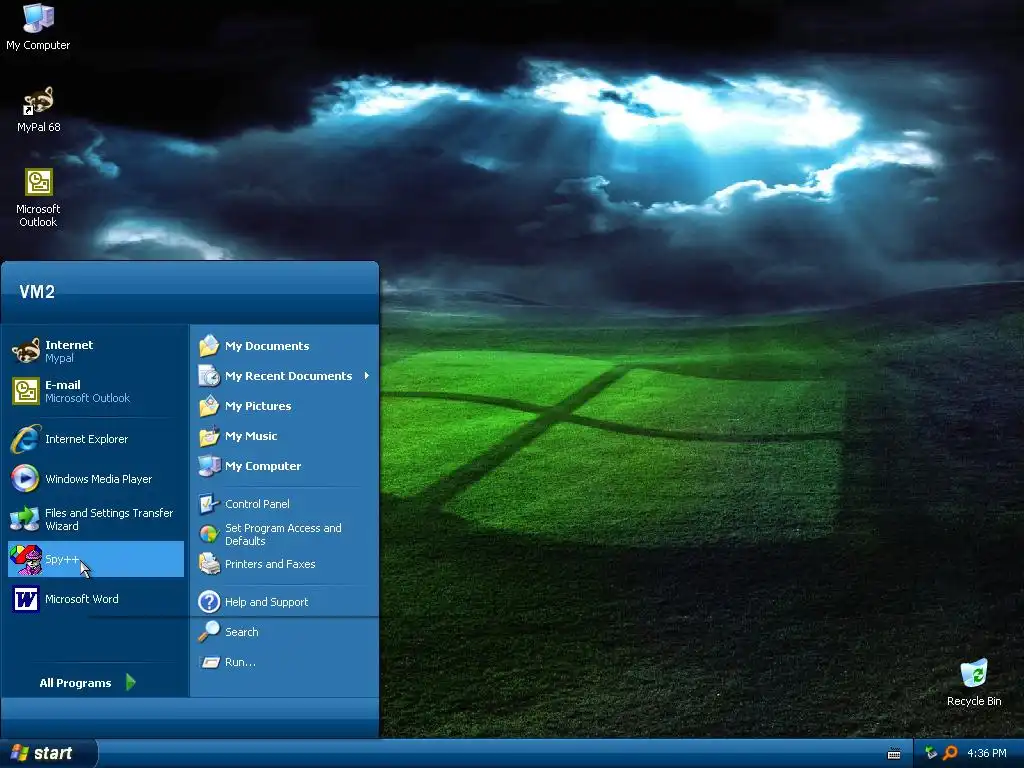
Task: Open Microsoft Word from Start menu
Action: point(96,599)
